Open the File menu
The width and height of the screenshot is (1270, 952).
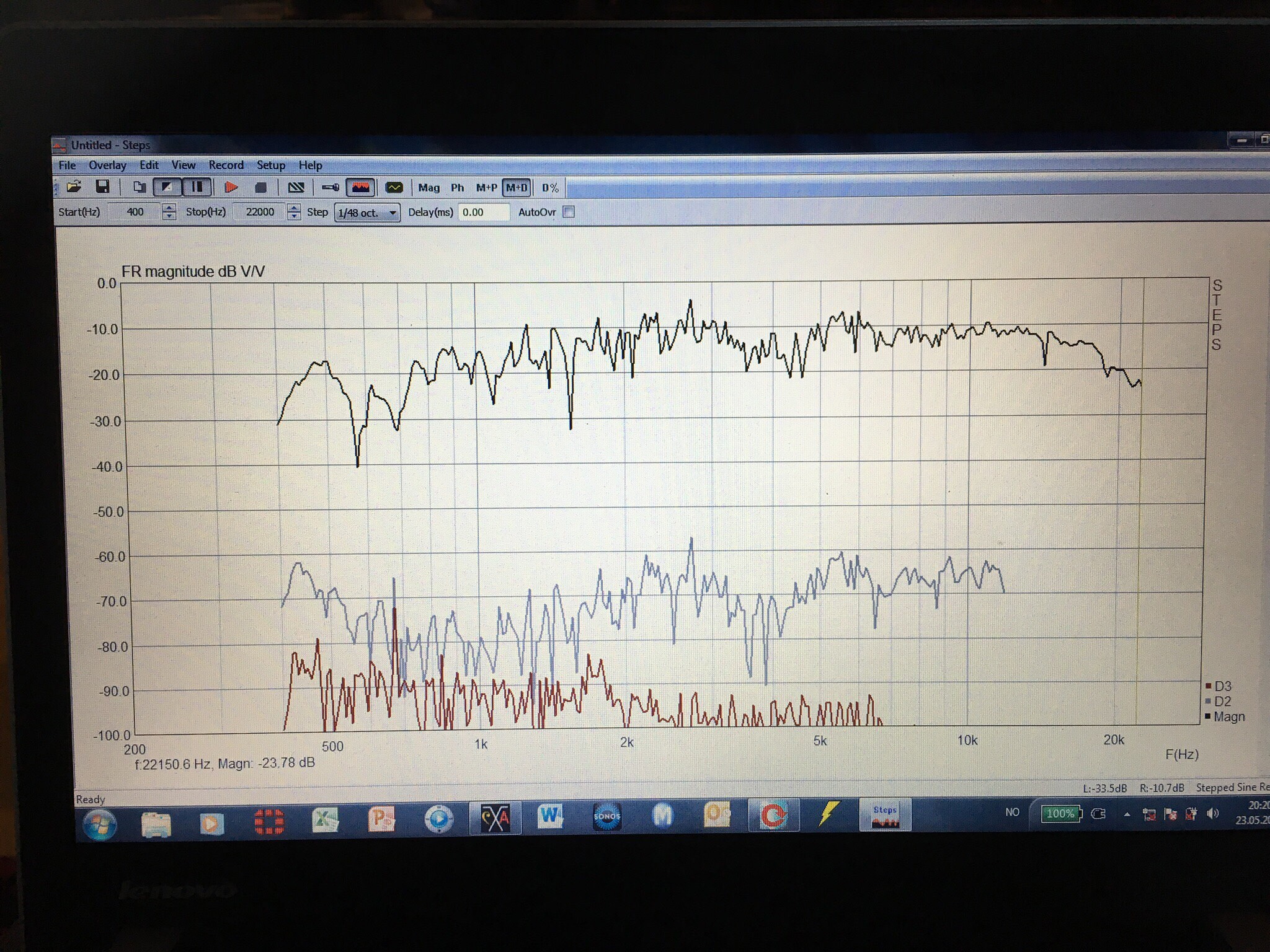click(x=67, y=165)
